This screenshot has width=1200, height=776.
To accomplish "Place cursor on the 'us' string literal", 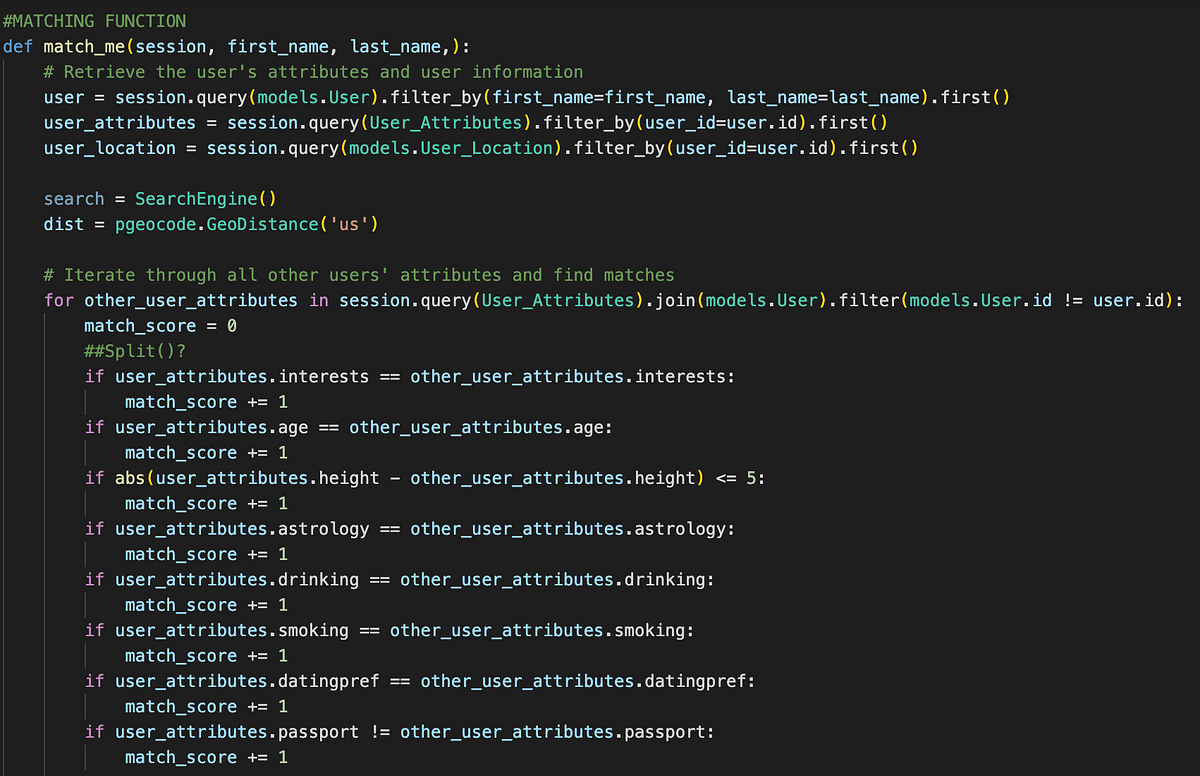I will point(354,223).
